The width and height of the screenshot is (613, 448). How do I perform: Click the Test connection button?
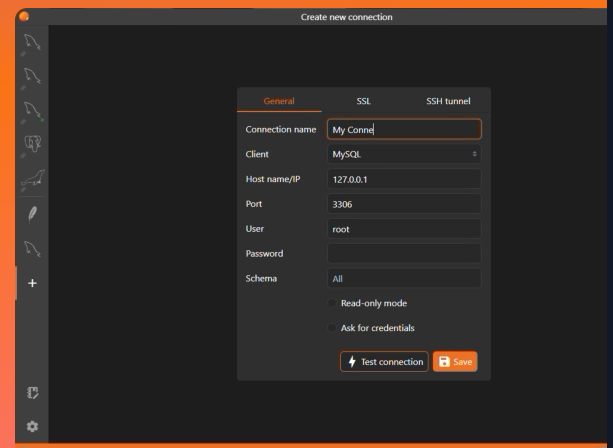coord(384,362)
